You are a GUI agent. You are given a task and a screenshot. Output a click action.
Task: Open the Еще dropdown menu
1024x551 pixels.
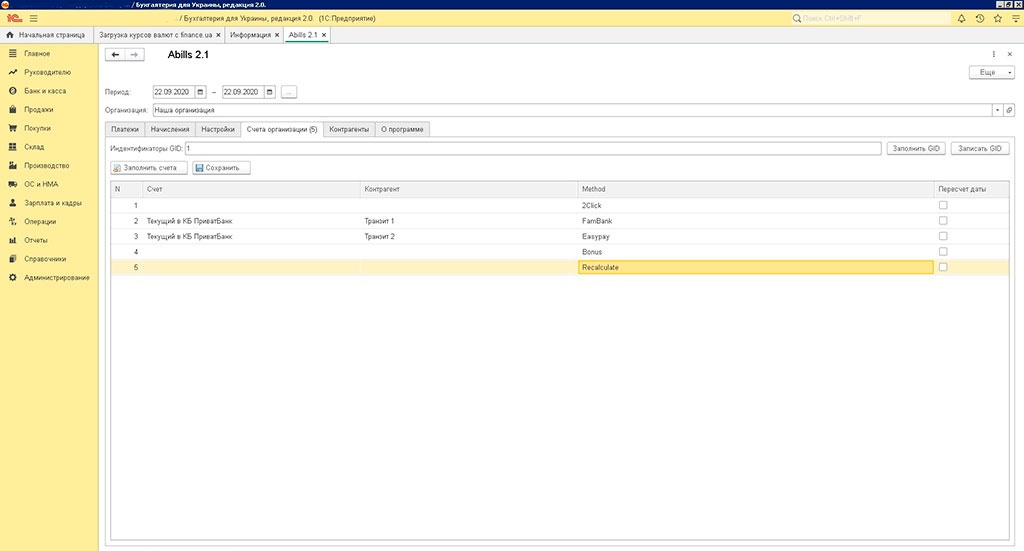click(991, 73)
